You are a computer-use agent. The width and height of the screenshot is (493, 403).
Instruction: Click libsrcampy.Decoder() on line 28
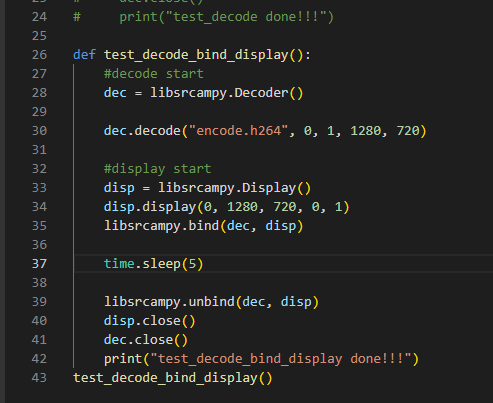pos(227,93)
